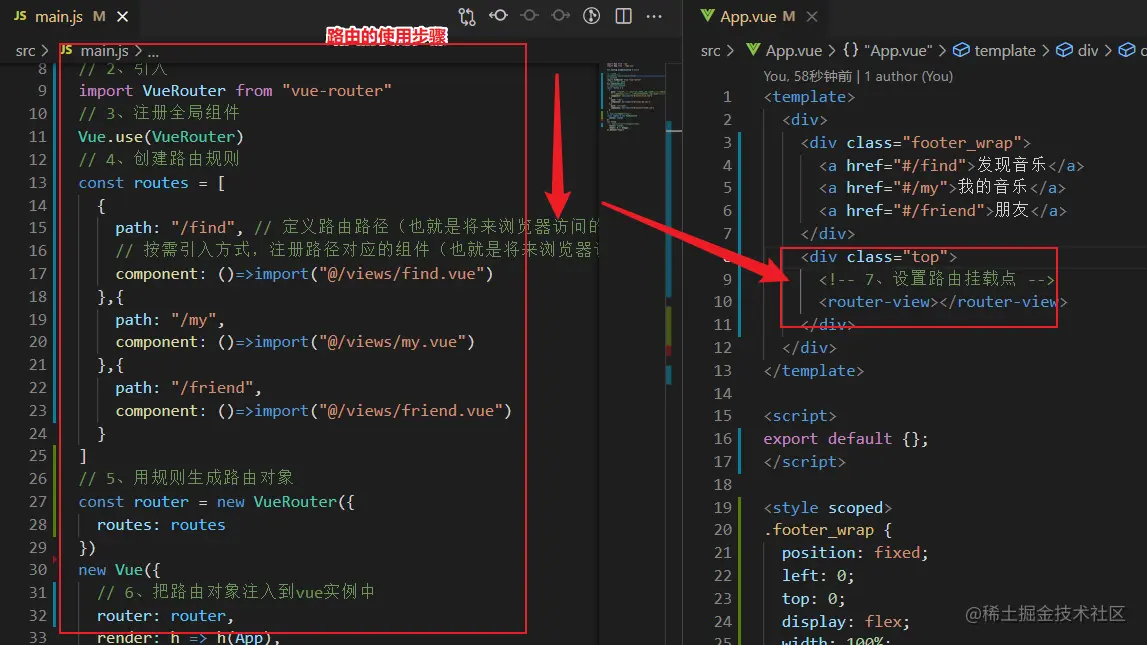Click 'export default {};' in App.vue
The width and height of the screenshot is (1147, 645).
coord(846,438)
